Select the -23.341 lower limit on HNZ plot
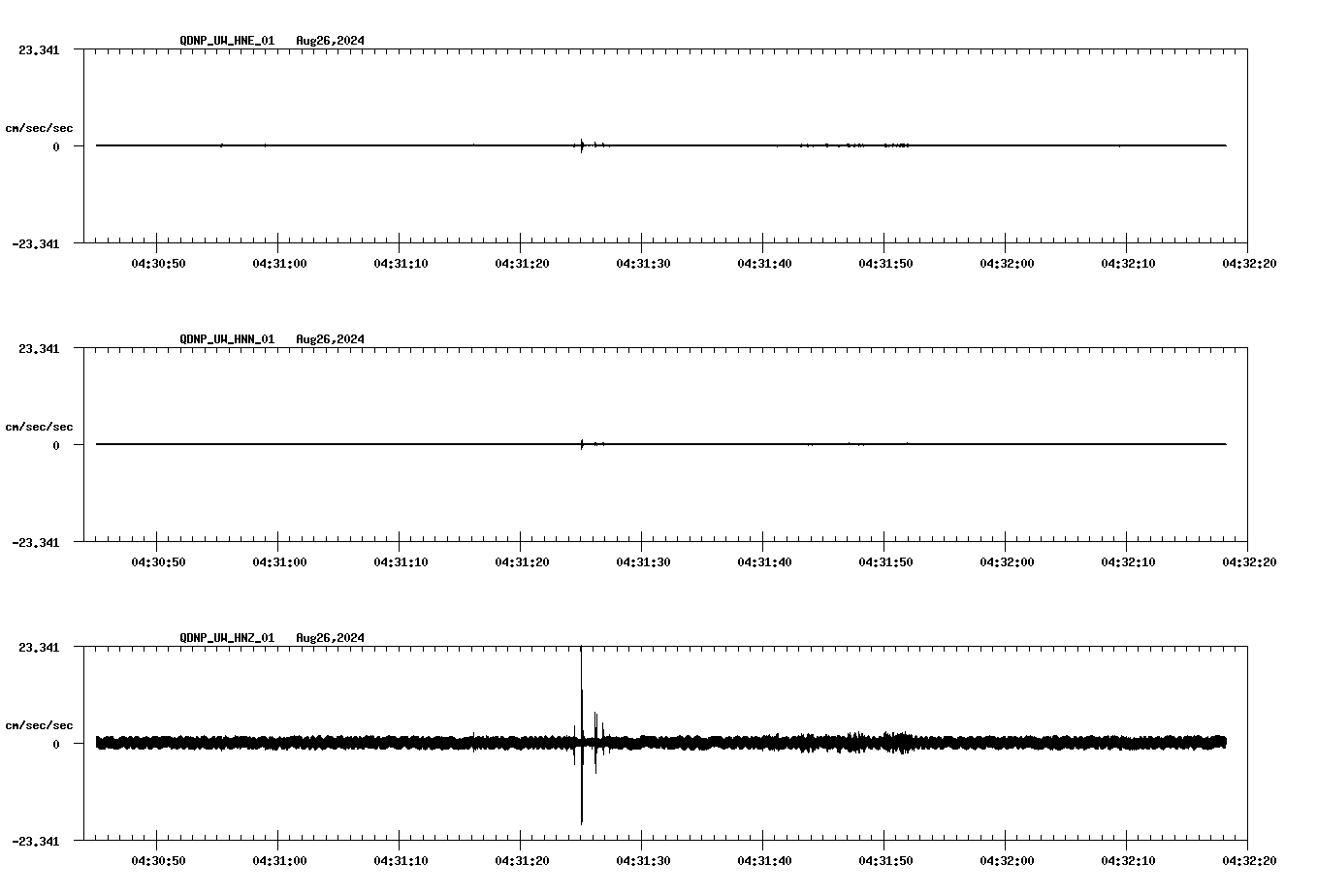Viewport: 1317px width, 896px height. point(36,842)
